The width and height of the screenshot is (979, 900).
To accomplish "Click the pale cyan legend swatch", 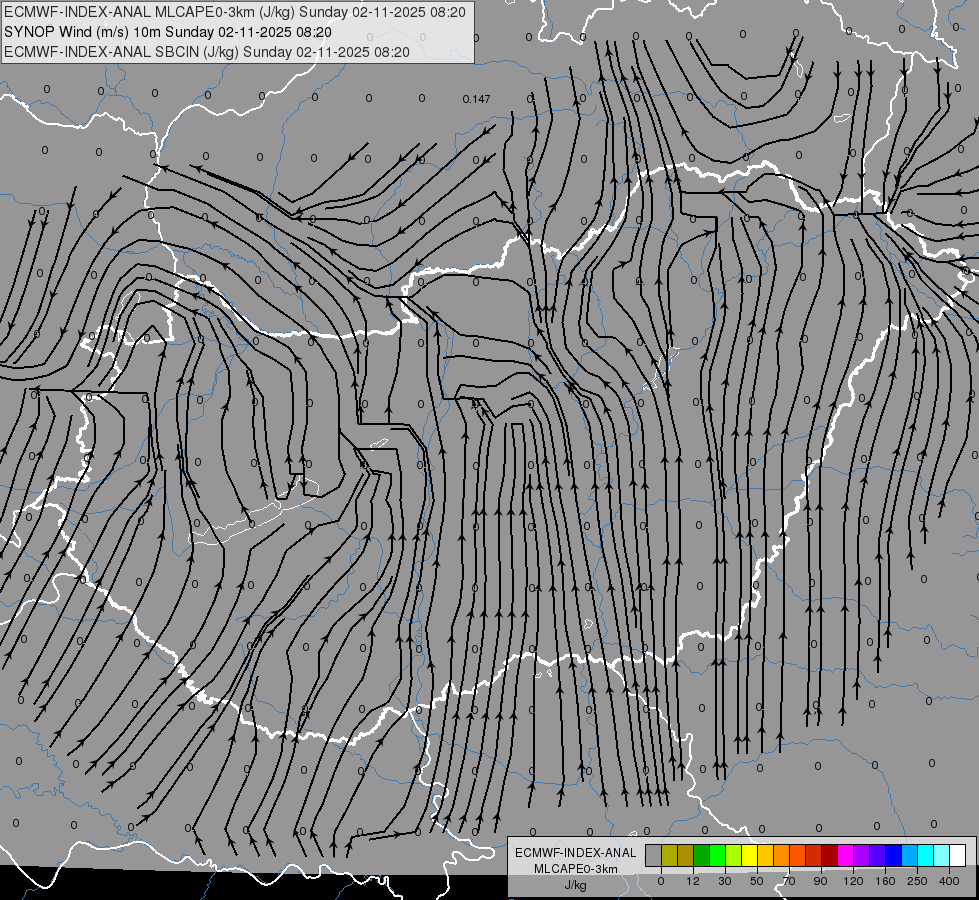I will (942, 855).
